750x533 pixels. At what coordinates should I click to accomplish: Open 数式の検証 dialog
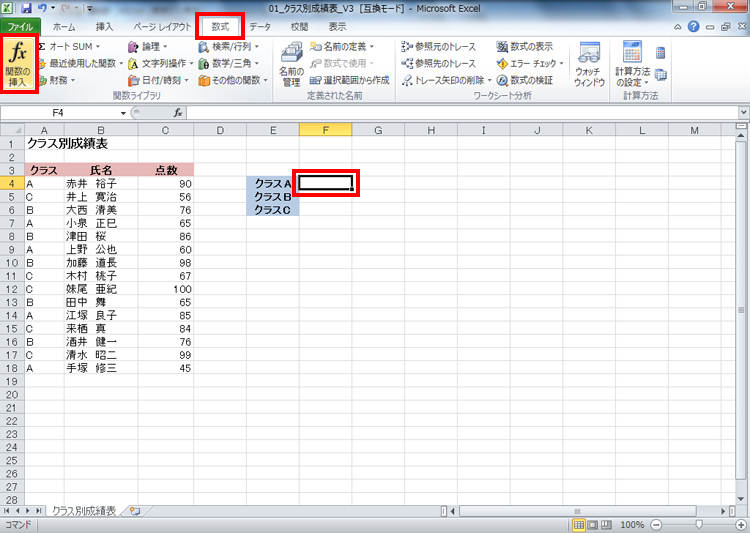point(525,80)
